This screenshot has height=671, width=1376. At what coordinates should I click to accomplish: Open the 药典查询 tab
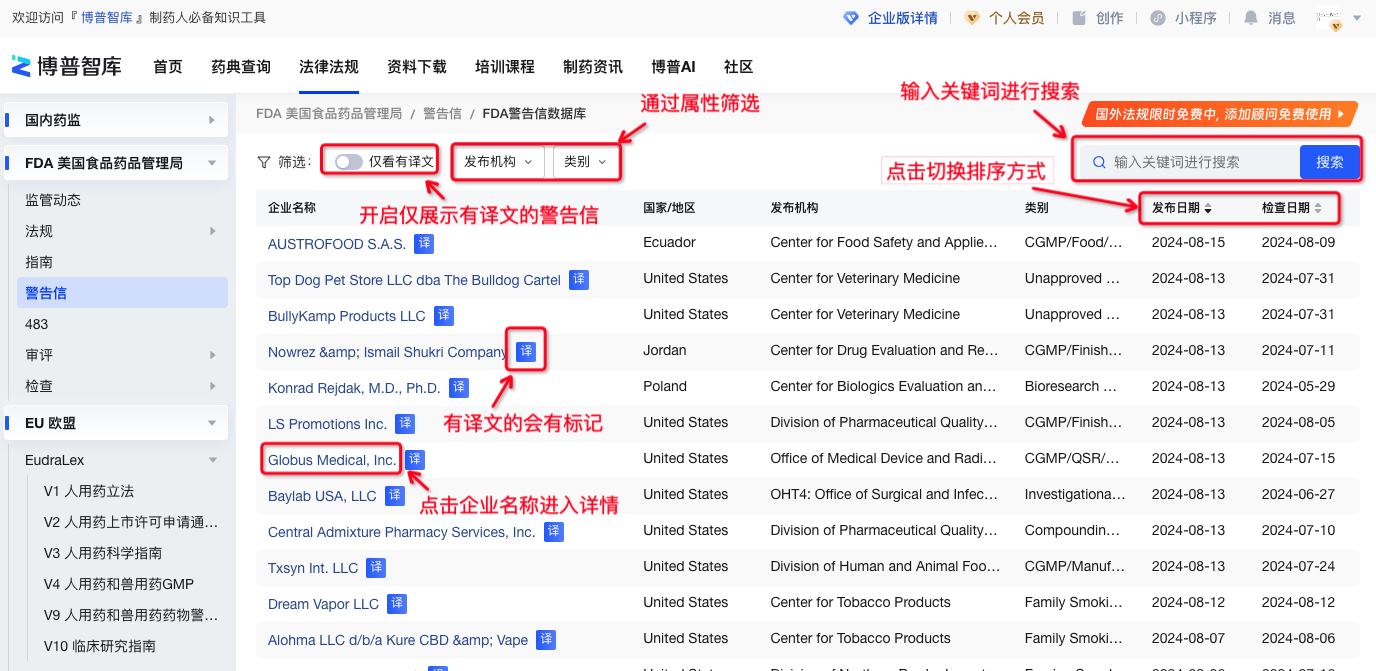point(241,67)
